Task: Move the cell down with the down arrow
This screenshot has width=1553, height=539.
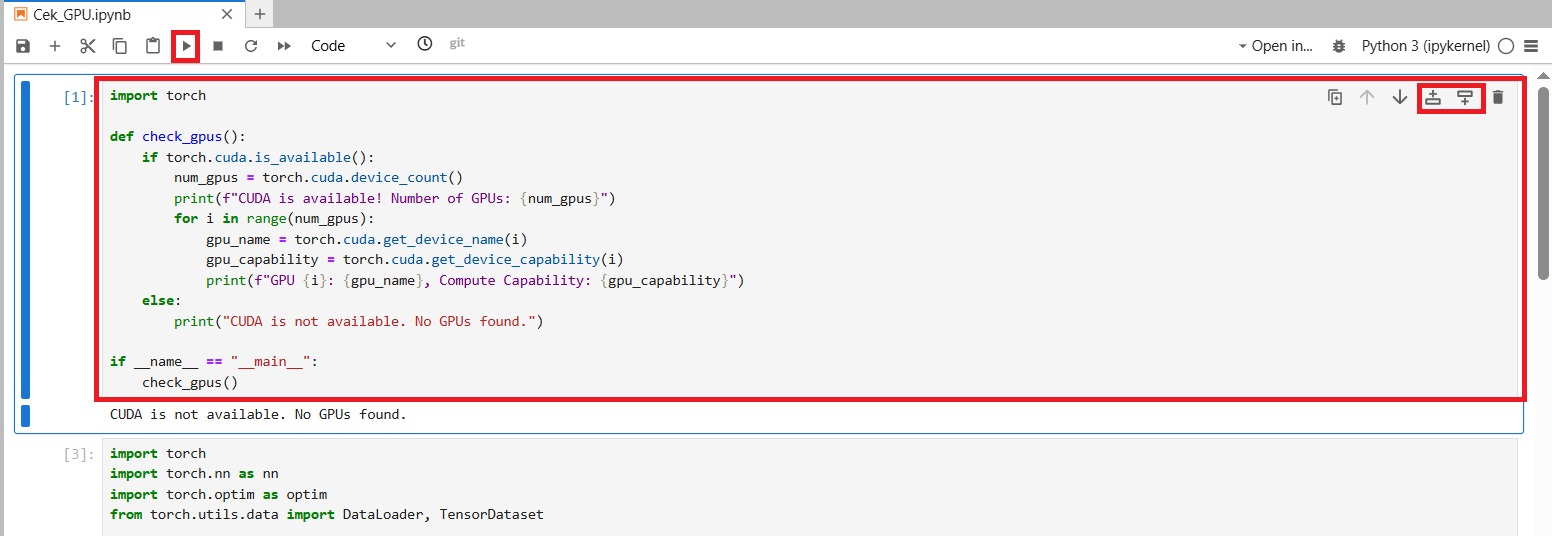Action: [x=1400, y=97]
